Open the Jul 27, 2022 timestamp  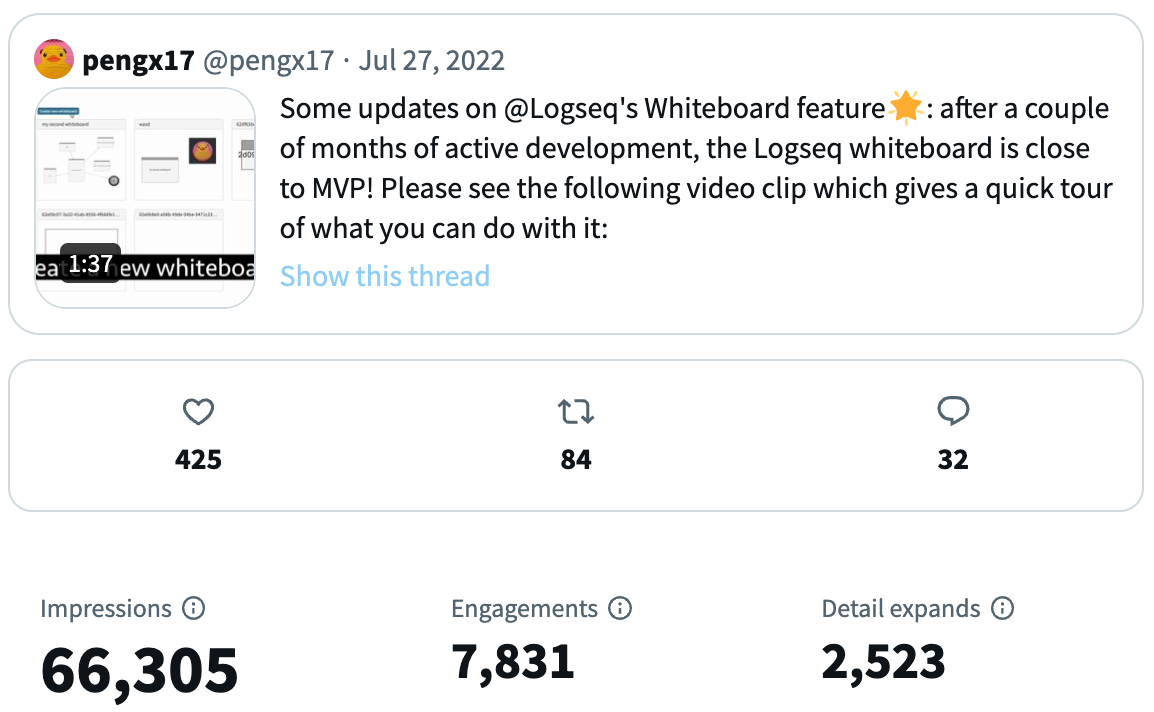tap(431, 60)
